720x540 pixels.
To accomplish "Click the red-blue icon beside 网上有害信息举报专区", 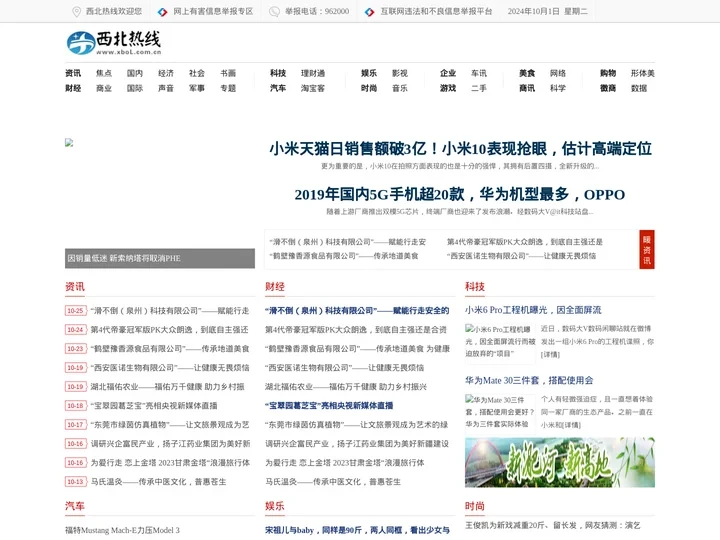I will click(x=163, y=12).
